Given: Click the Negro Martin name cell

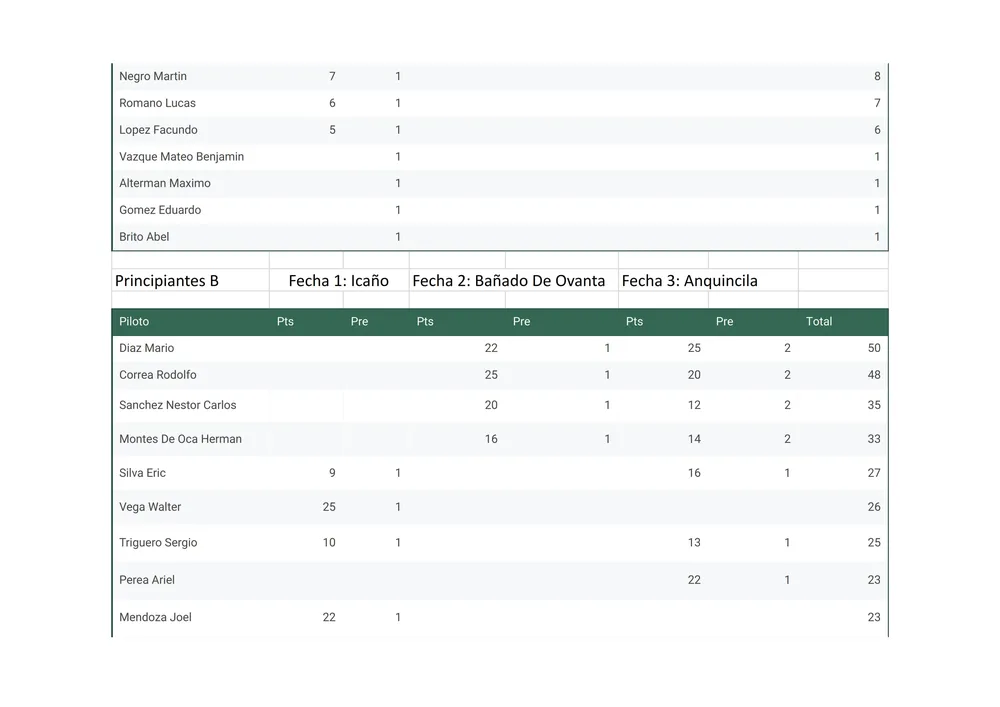Looking at the screenshot, I should (153, 76).
